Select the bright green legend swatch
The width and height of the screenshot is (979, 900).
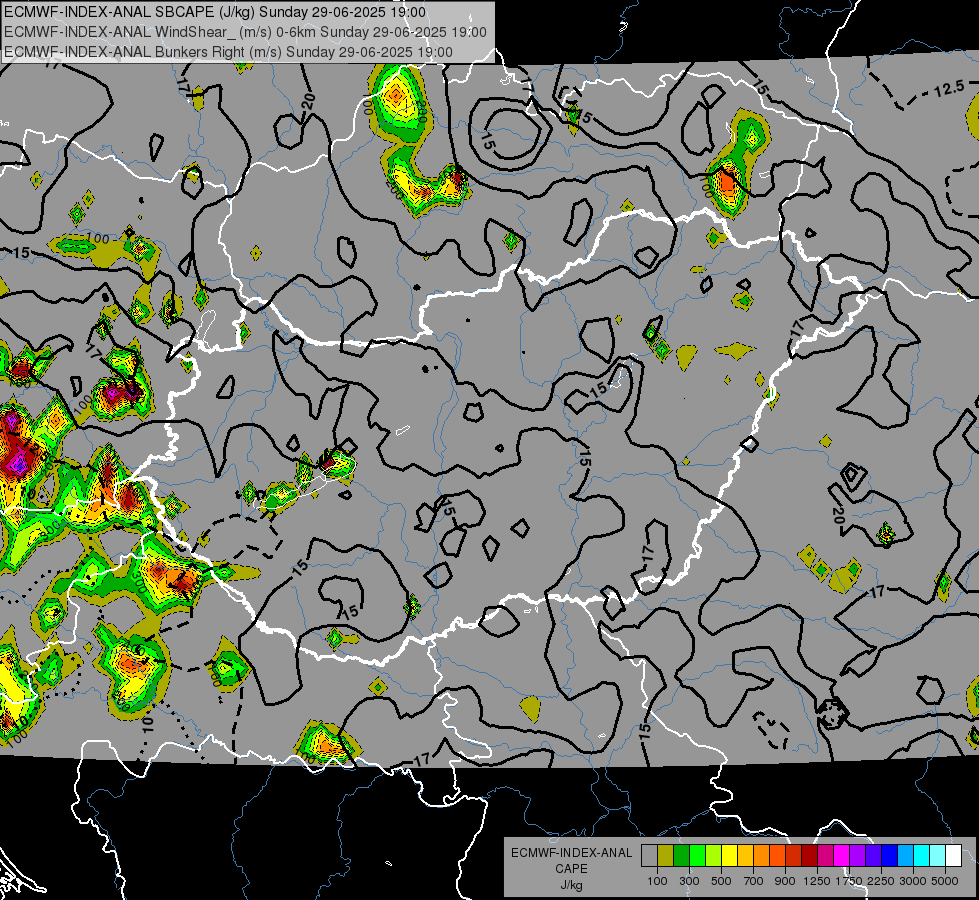click(x=697, y=856)
